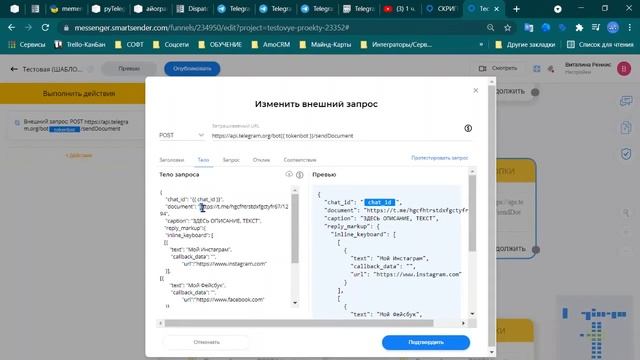This screenshot has height=360, width=640.
Task: Switch to the Заголовки tab
Action: 171,160
